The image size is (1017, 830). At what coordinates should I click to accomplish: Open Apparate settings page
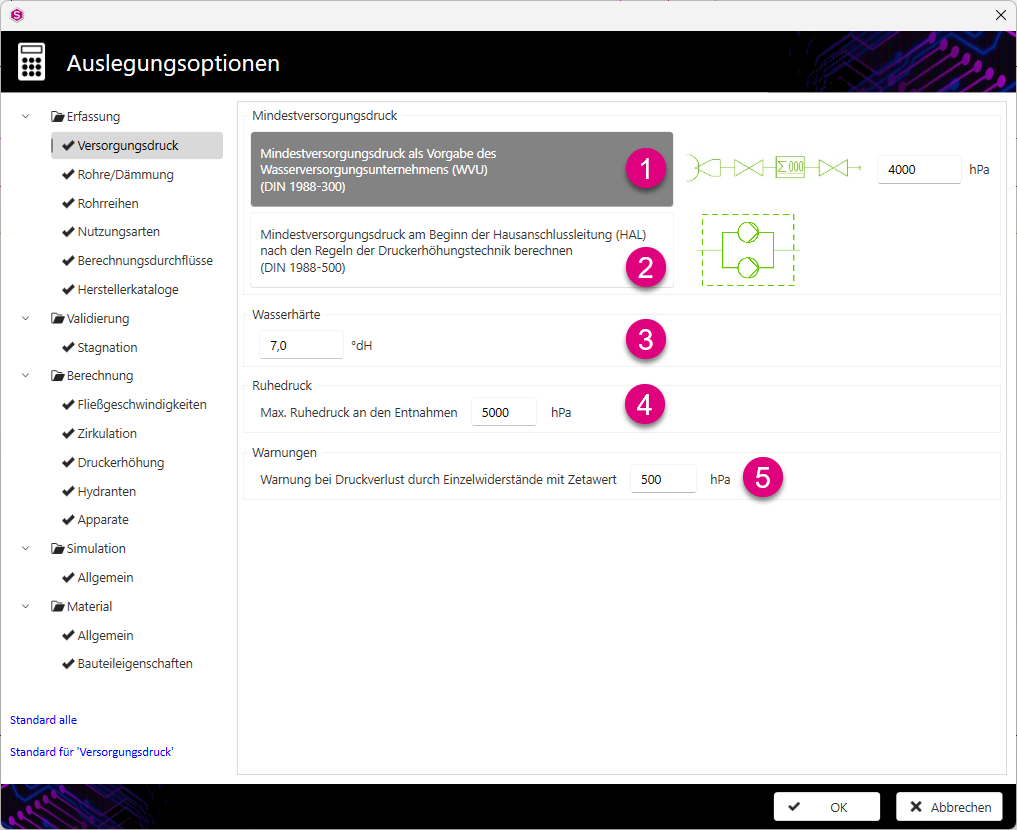click(102, 519)
